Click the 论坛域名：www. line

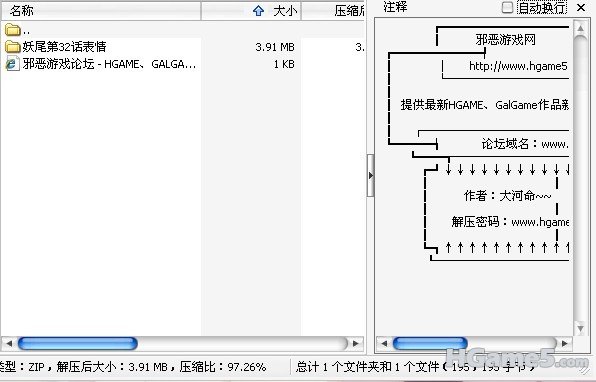coord(525,144)
